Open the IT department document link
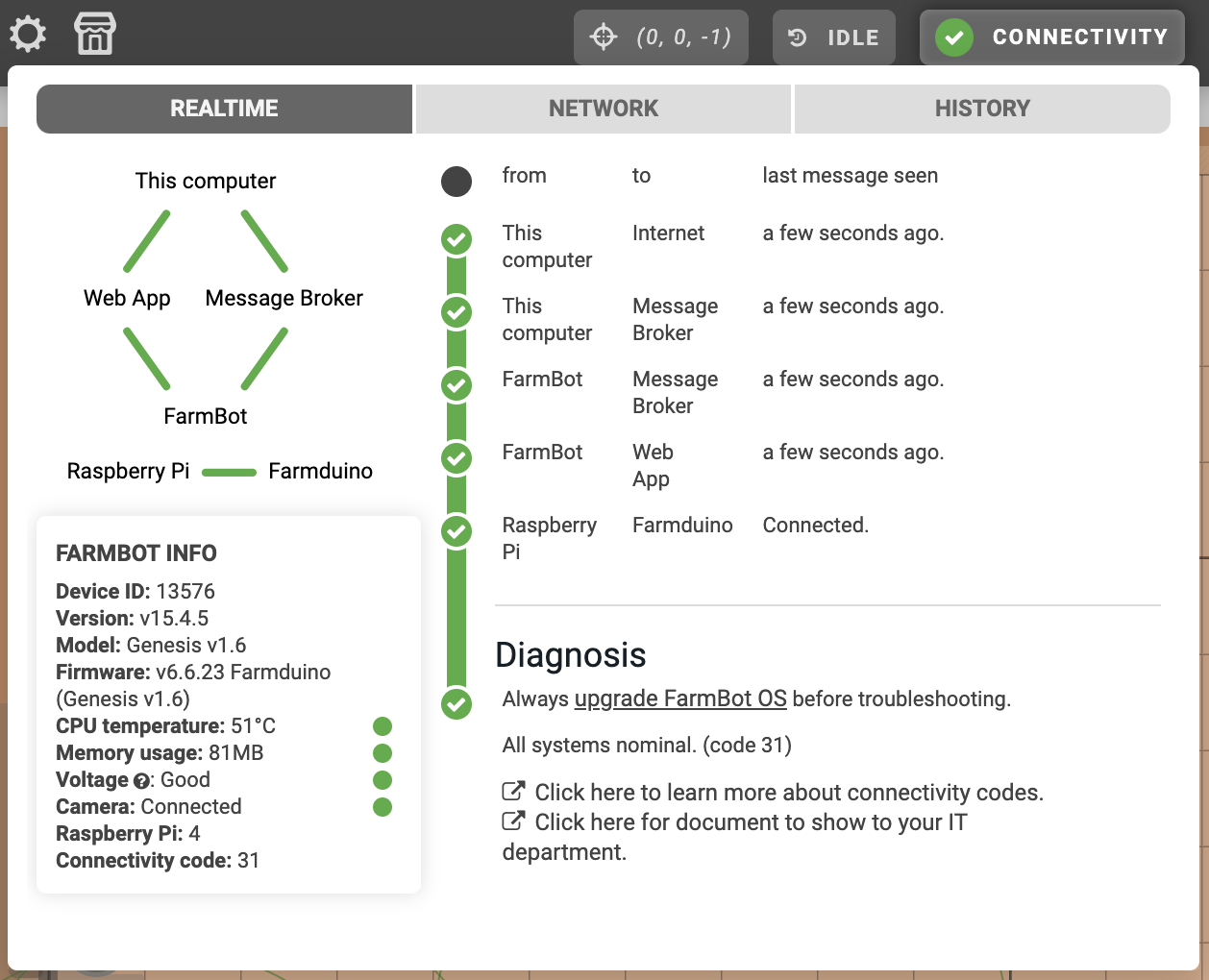 (750, 823)
